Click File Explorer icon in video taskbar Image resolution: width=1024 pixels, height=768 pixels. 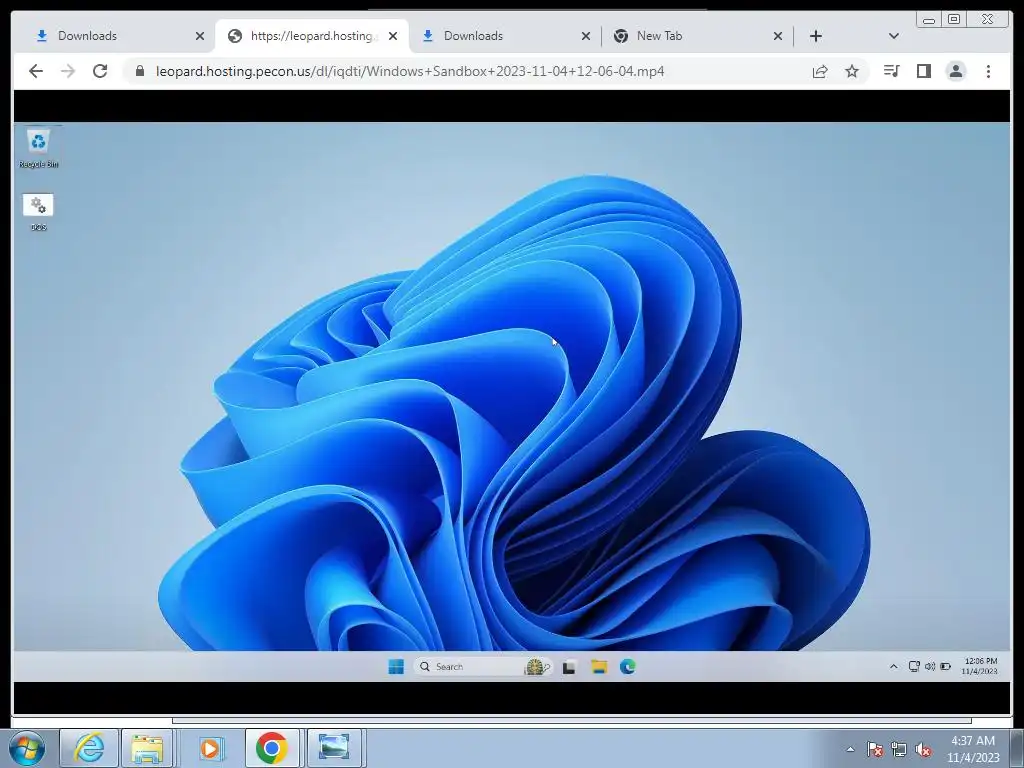tap(599, 667)
